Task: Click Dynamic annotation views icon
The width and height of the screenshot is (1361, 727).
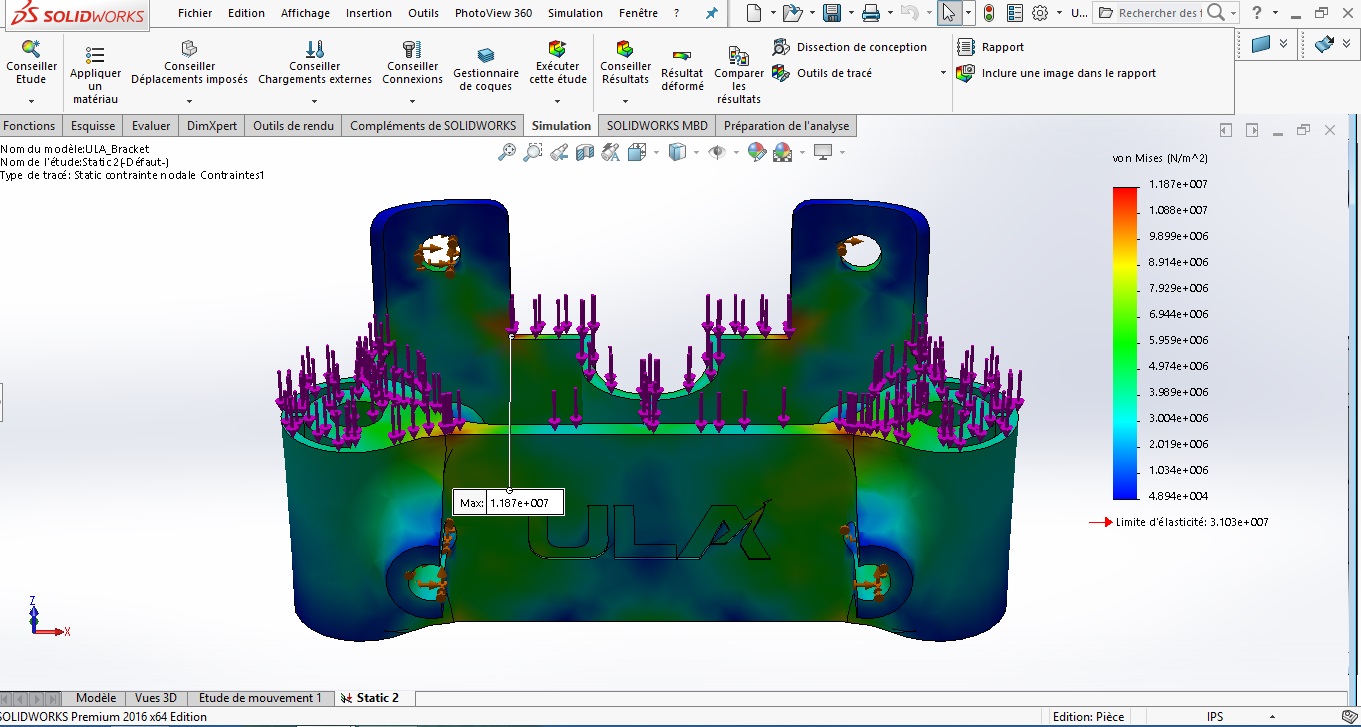Action: tap(611, 152)
